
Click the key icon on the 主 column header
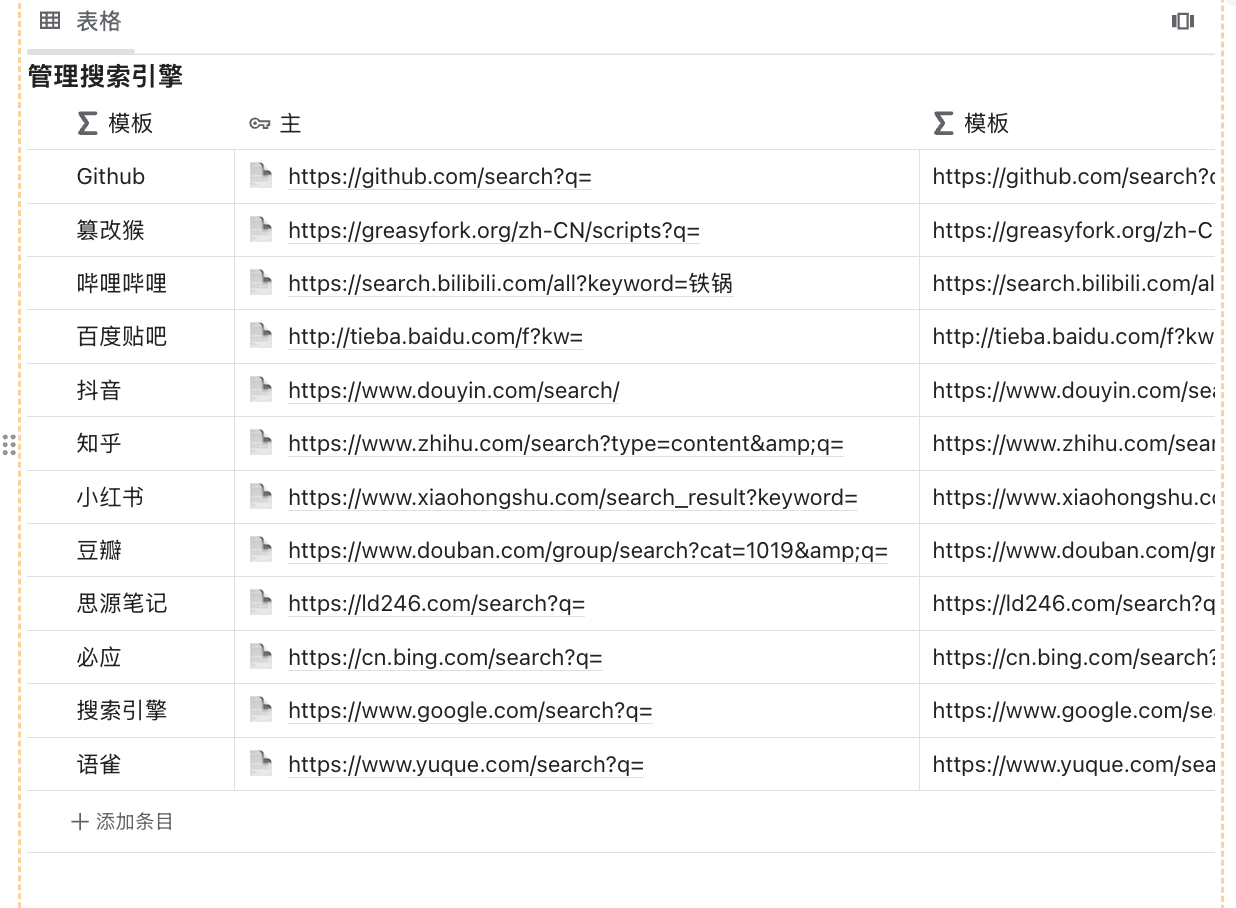coord(258,123)
